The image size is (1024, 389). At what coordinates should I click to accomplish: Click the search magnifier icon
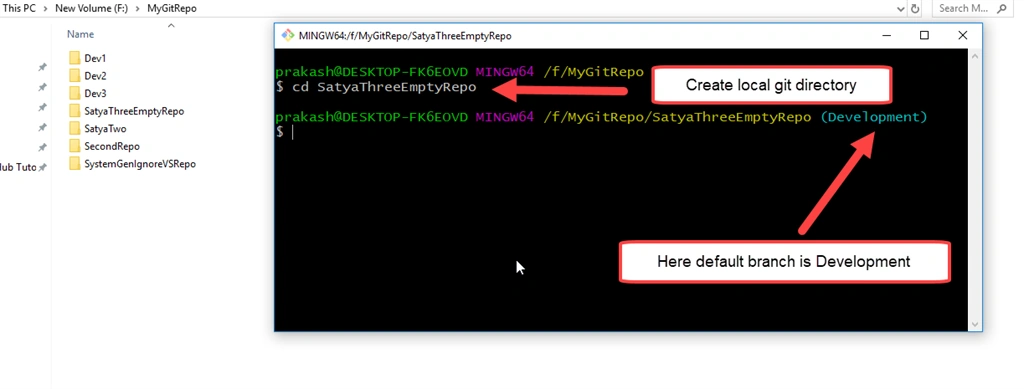click(x=1001, y=8)
